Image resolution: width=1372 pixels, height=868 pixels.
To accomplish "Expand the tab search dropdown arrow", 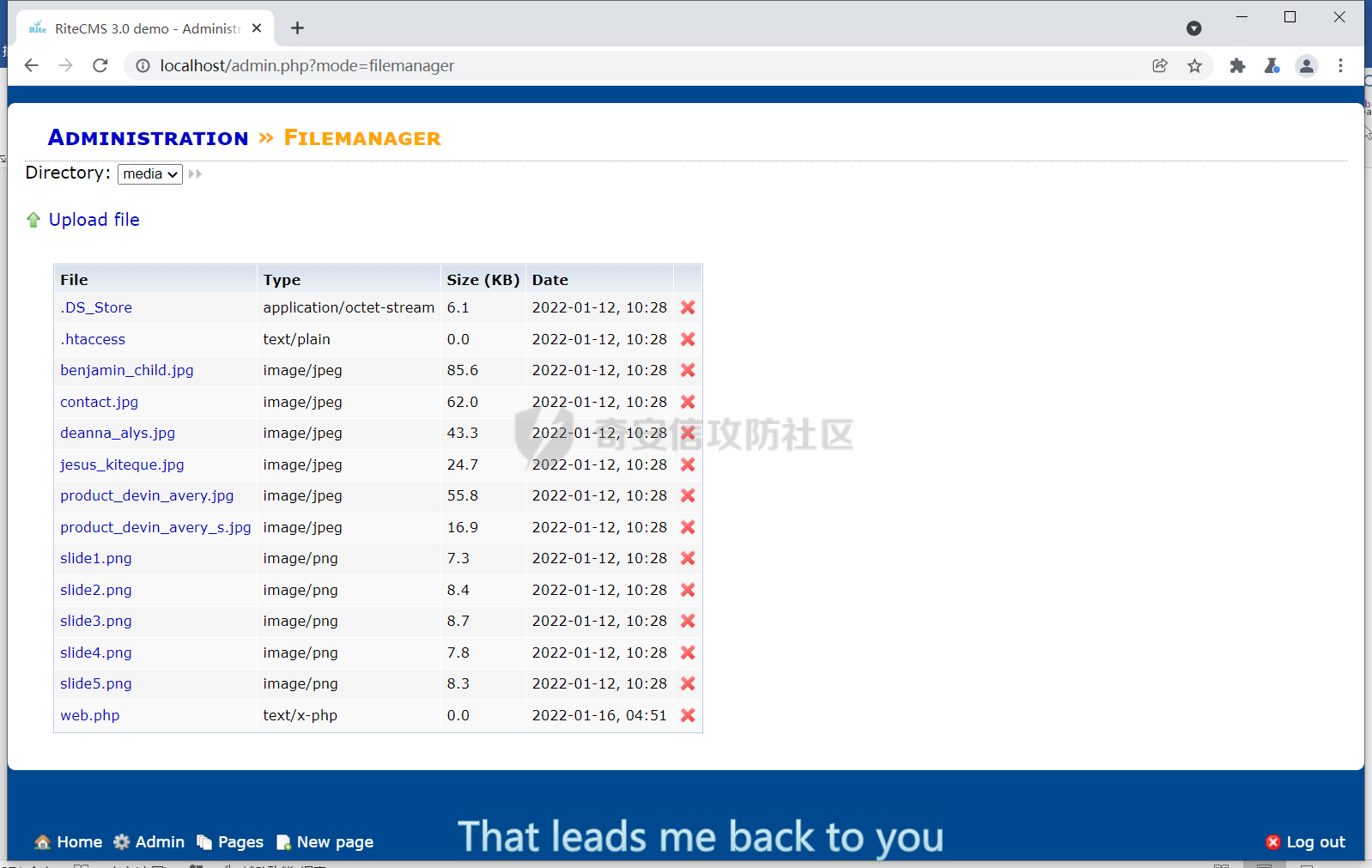I will pyautogui.click(x=1193, y=28).
